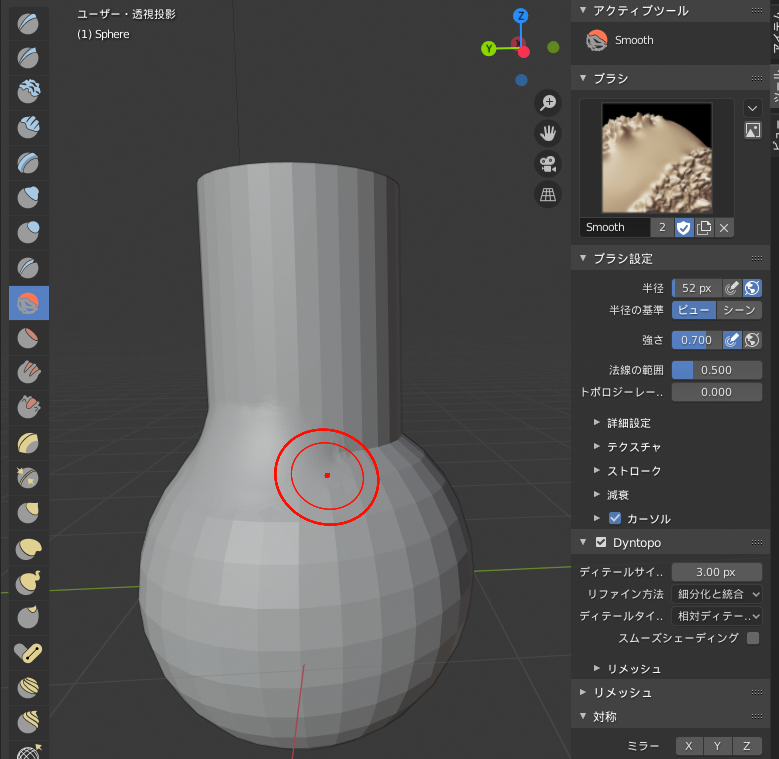Select the Scrape brush tool
779x759 pixels.
pos(28,407)
